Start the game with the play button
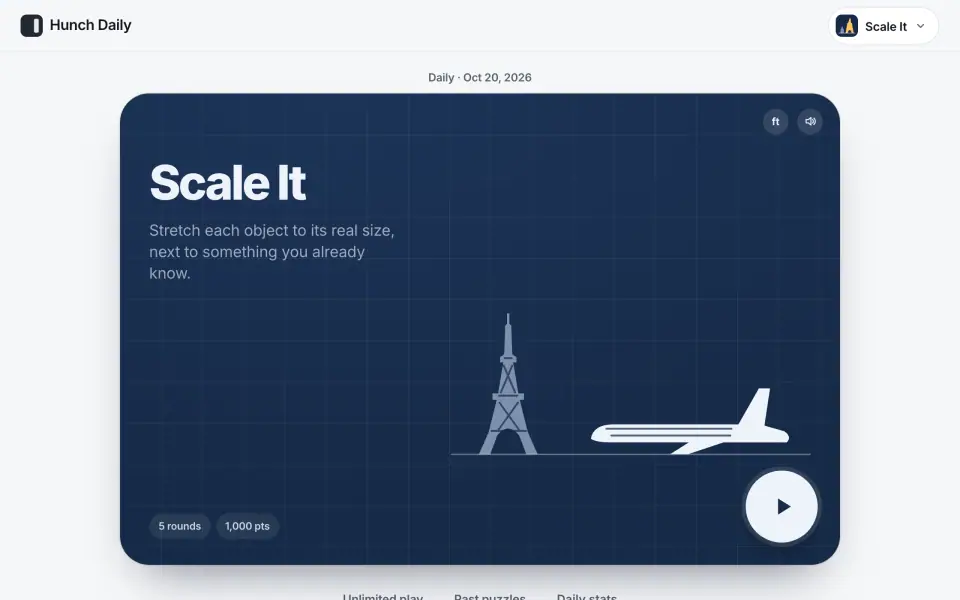 tap(781, 506)
